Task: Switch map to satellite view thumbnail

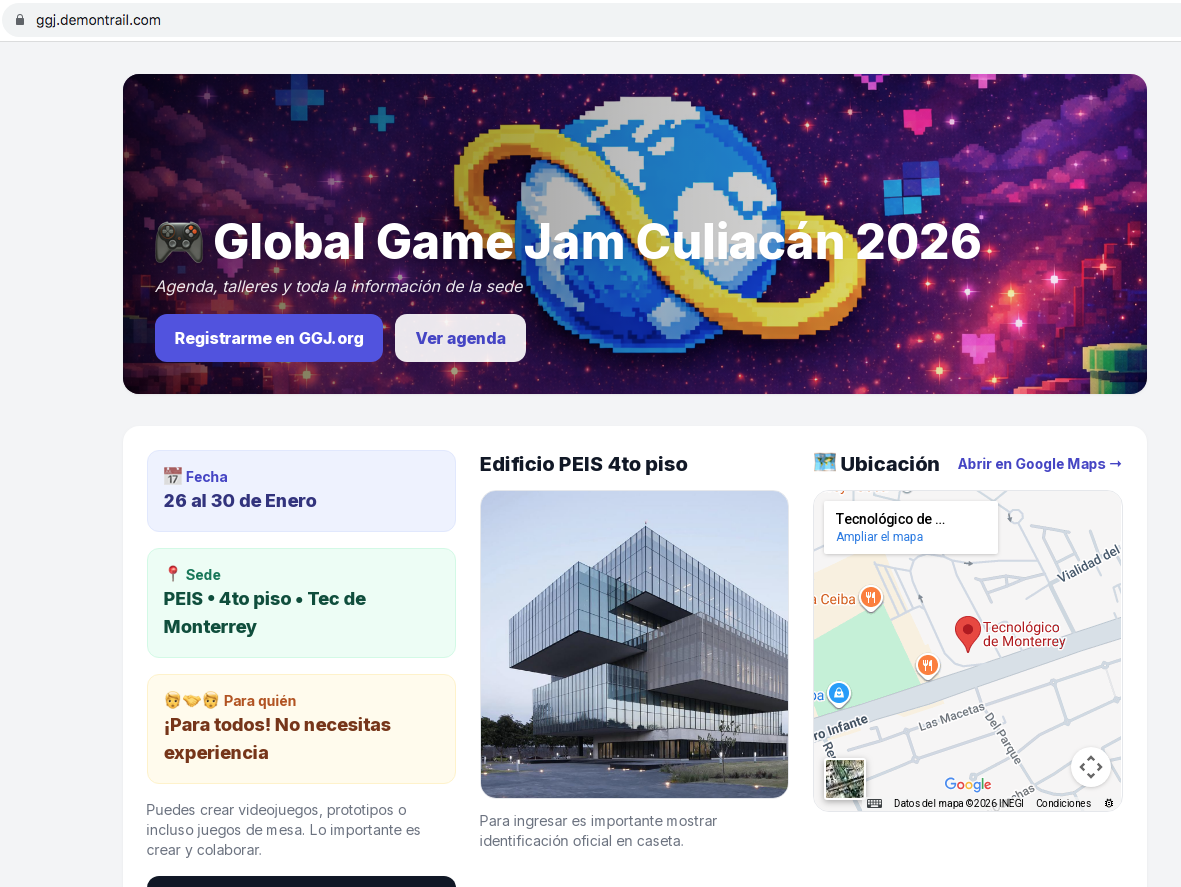Action: pyautogui.click(x=845, y=779)
